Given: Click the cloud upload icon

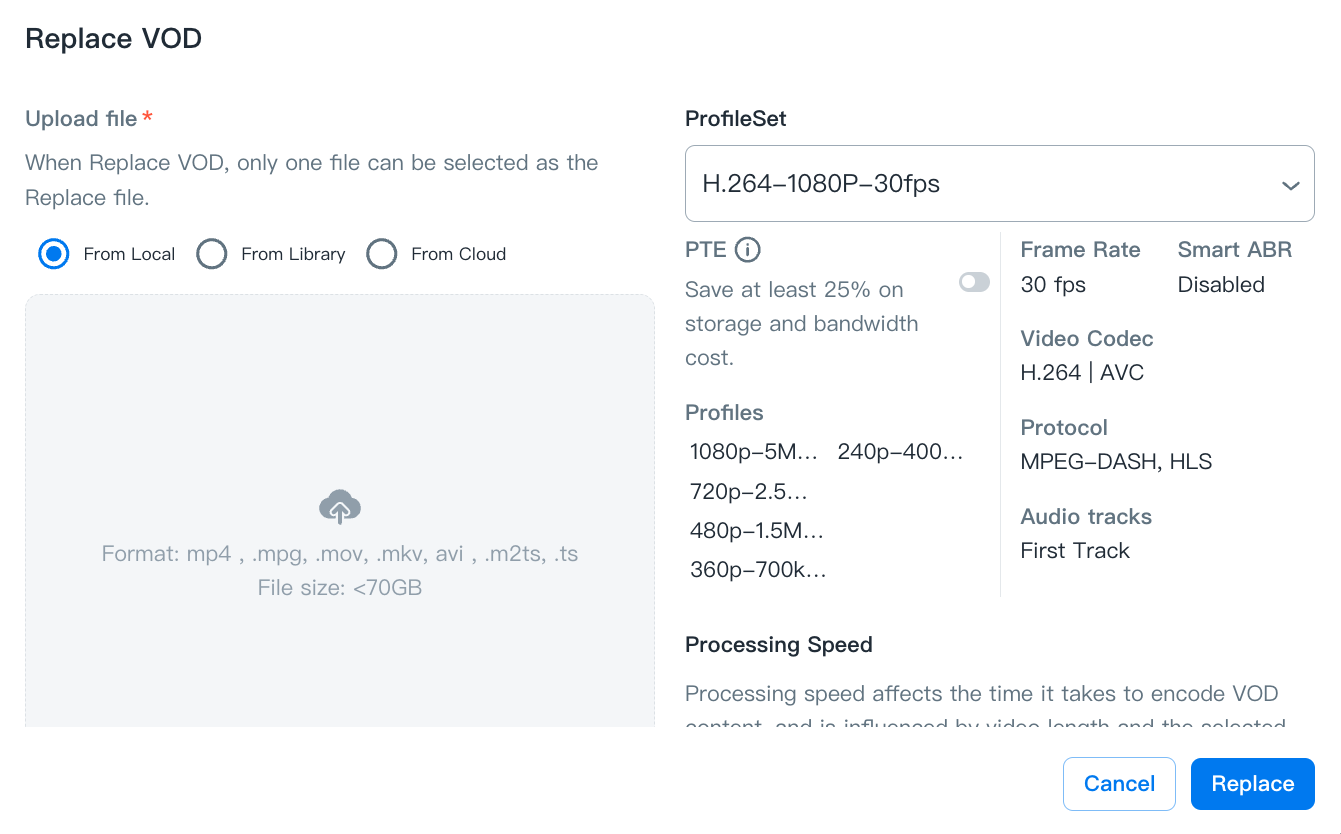Looking at the screenshot, I should [x=340, y=508].
